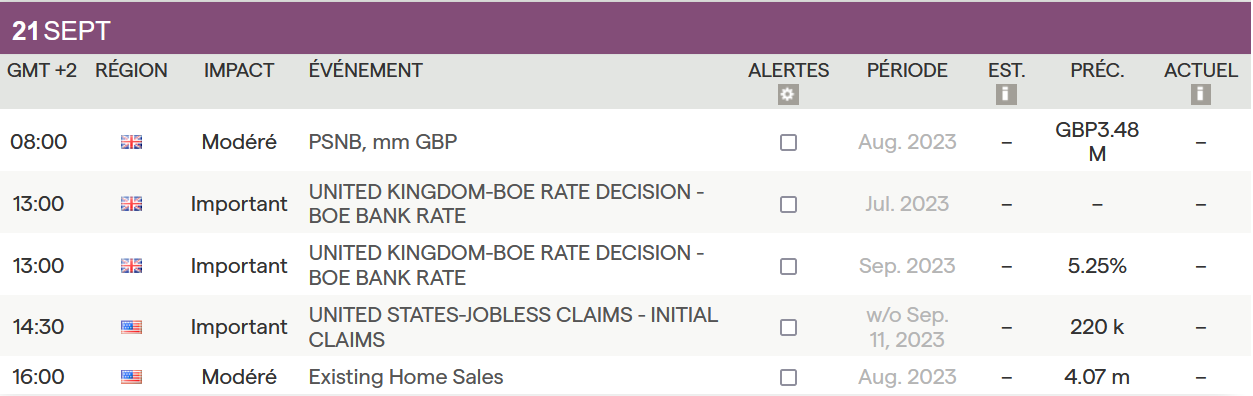This screenshot has height=396, width=1253.
Task: Click the EST. info icon
Action: [1006, 95]
